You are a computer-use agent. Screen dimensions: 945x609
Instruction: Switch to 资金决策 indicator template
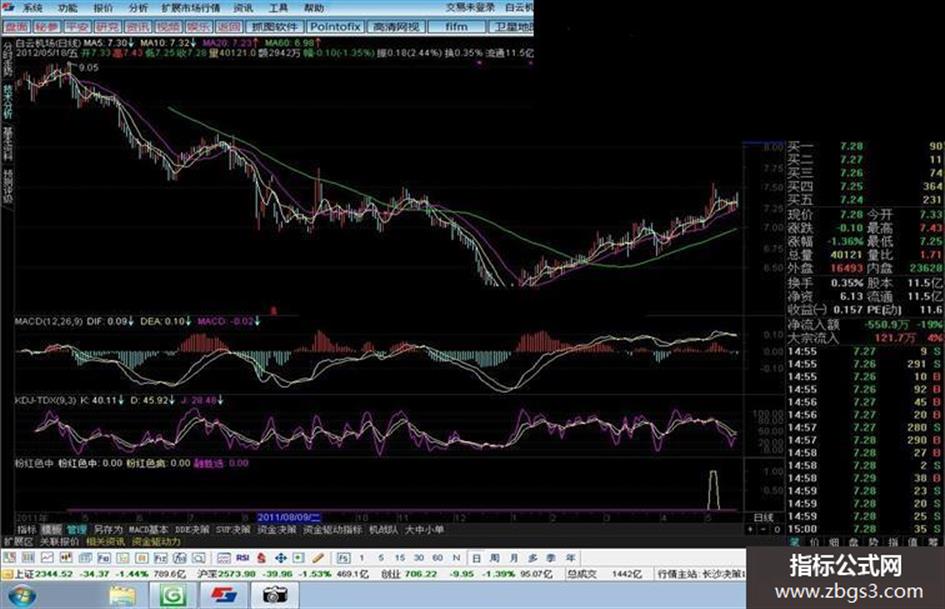click(x=277, y=529)
